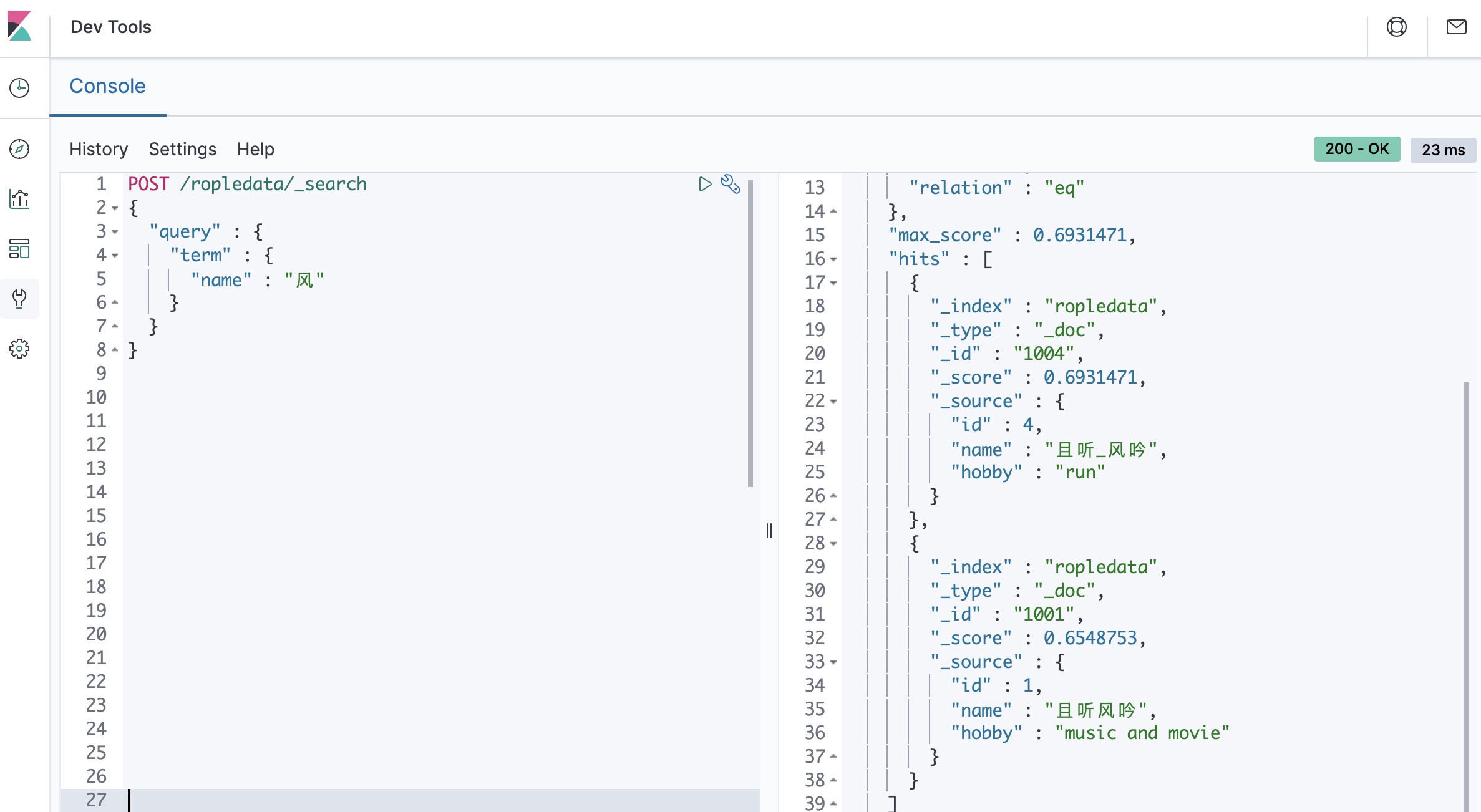Click the editor pane vertical scrollbar
This screenshot has width=1481, height=812.
(x=750, y=334)
